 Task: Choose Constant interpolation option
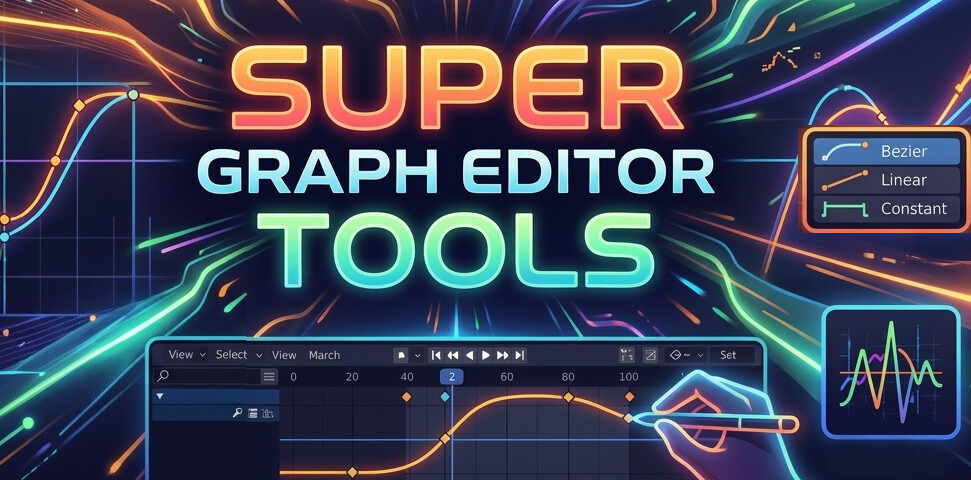coord(886,209)
